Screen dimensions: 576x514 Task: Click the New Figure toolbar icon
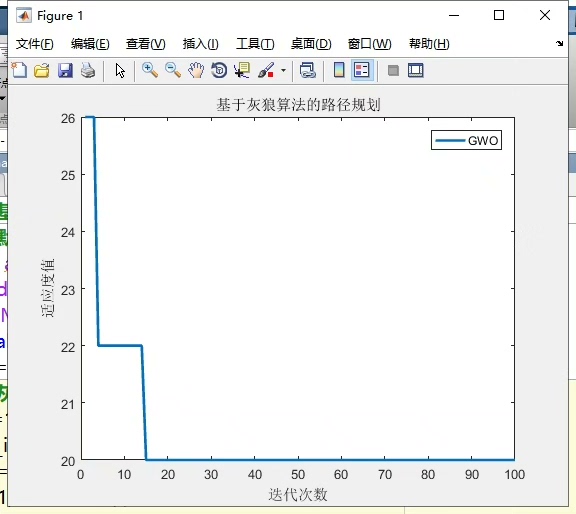(x=19, y=70)
